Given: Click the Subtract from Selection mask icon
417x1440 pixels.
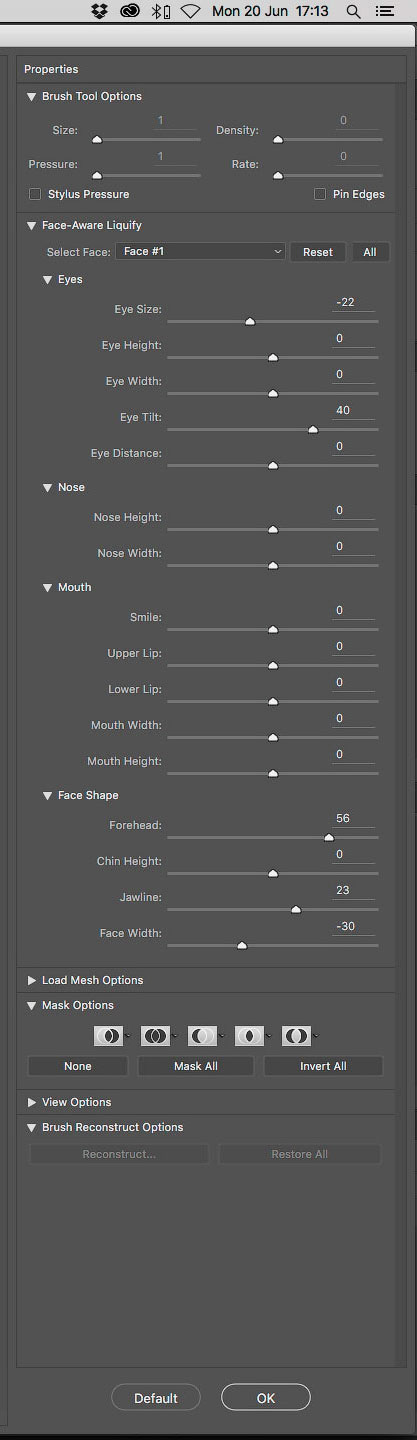Looking at the screenshot, I should [201, 1036].
